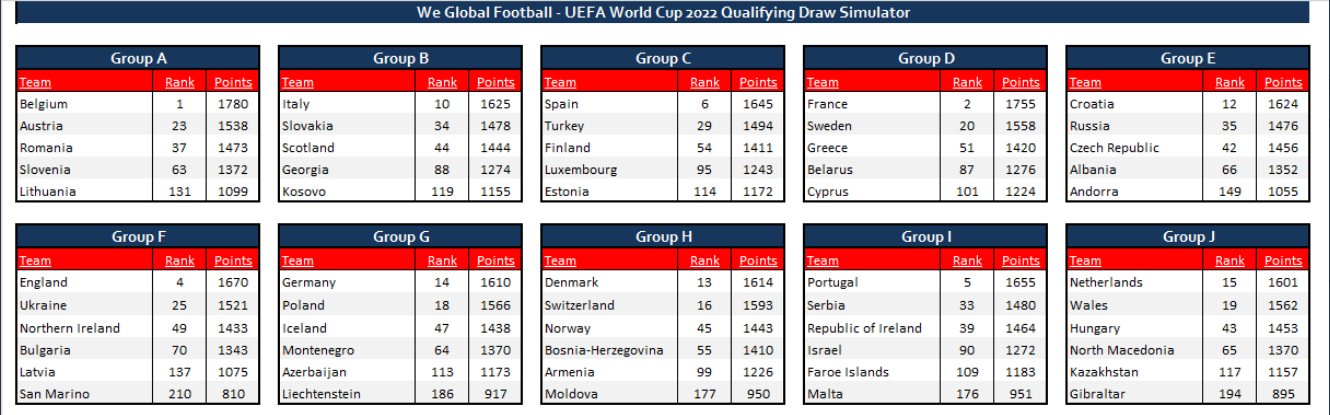The width and height of the screenshot is (1330, 415).
Task: Click the Group F header
Action: [x=138, y=238]
